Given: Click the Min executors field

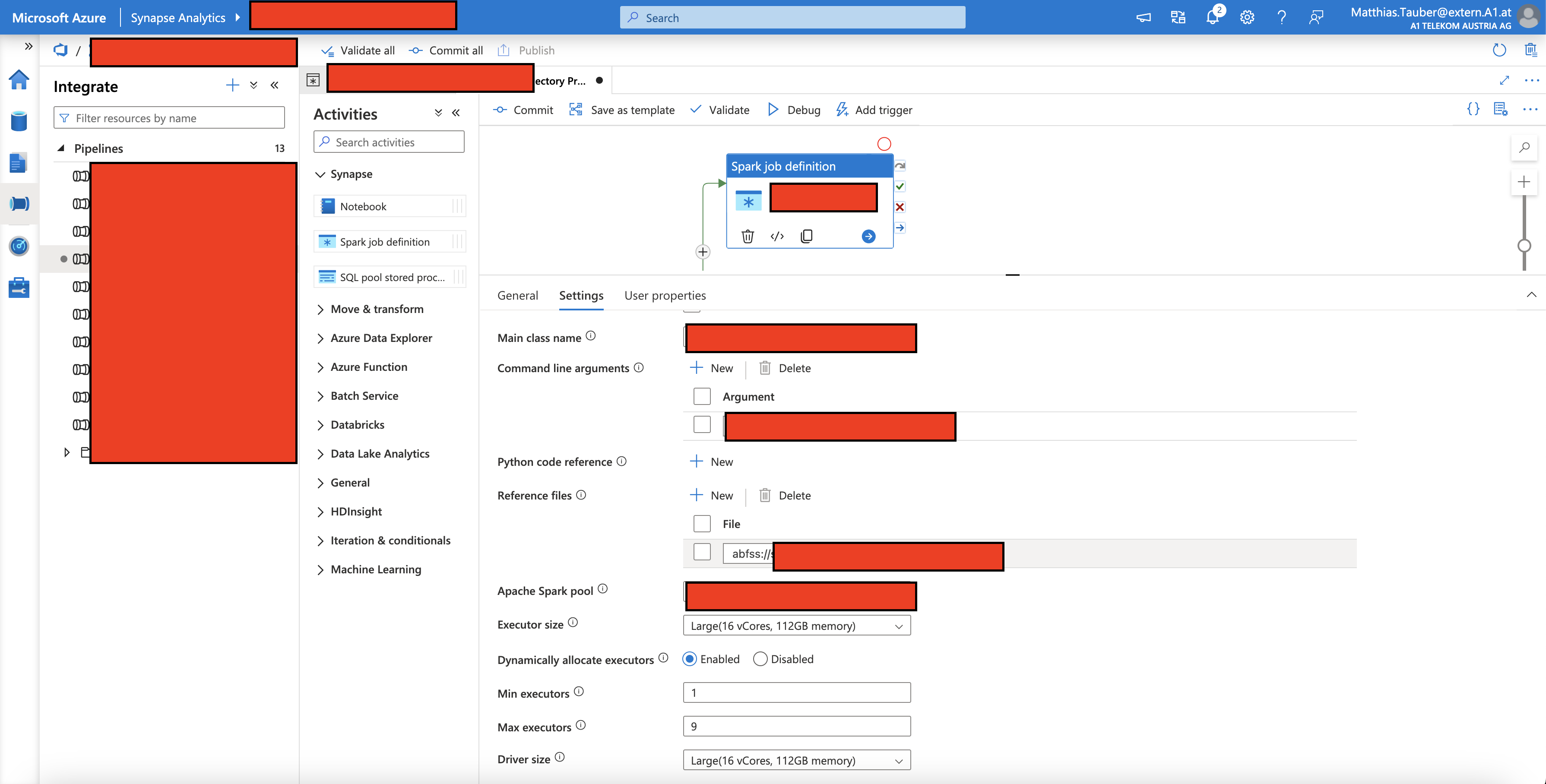Looking at the screenshot, I should click(796, 693).
